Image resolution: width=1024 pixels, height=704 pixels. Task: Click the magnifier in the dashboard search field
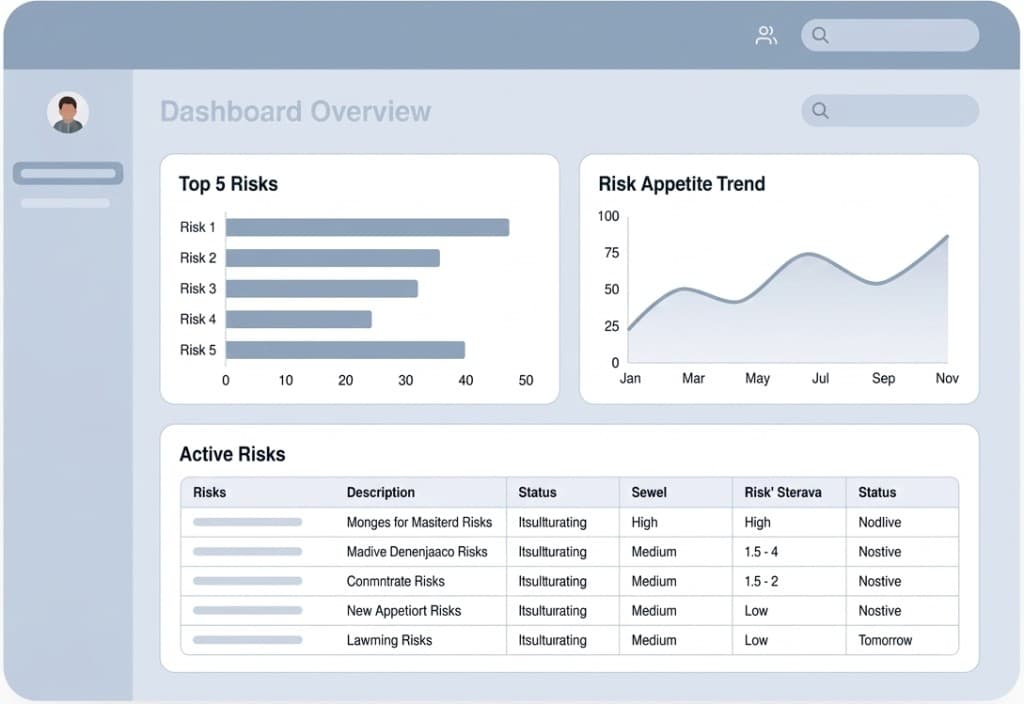[820, 110]
